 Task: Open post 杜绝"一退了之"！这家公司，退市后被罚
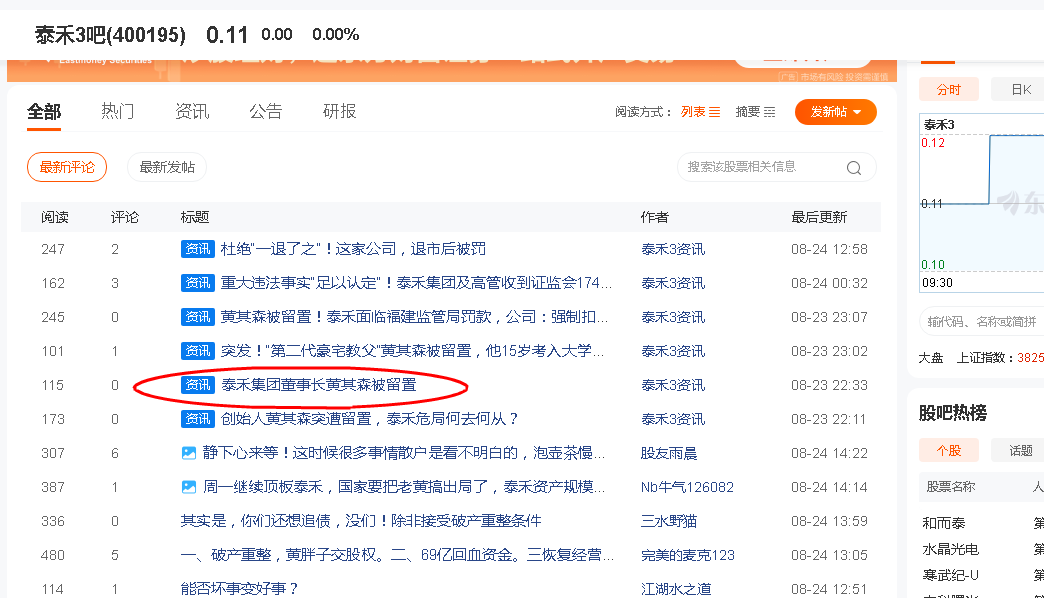353,249
